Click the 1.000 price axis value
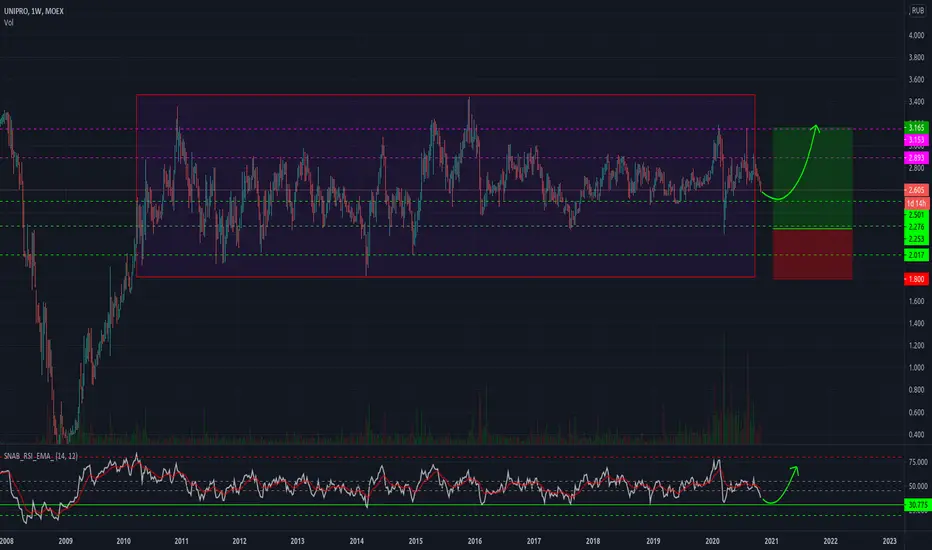 916,368
